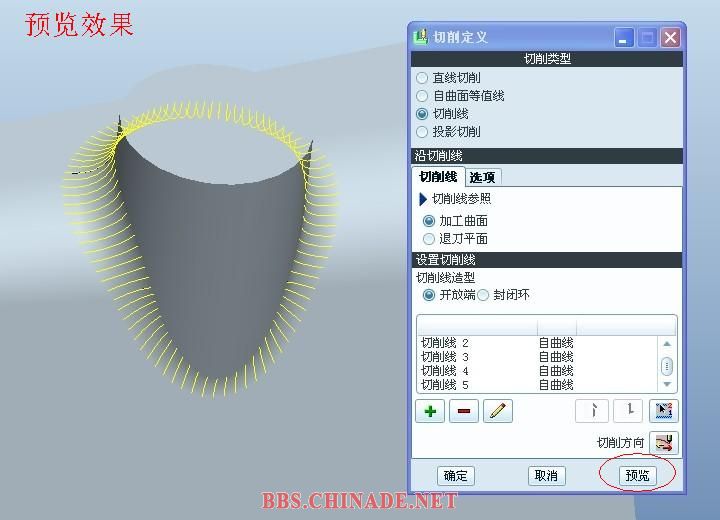
Task: Select 自曲面等值线 radio option
Action: coord(422,96)
